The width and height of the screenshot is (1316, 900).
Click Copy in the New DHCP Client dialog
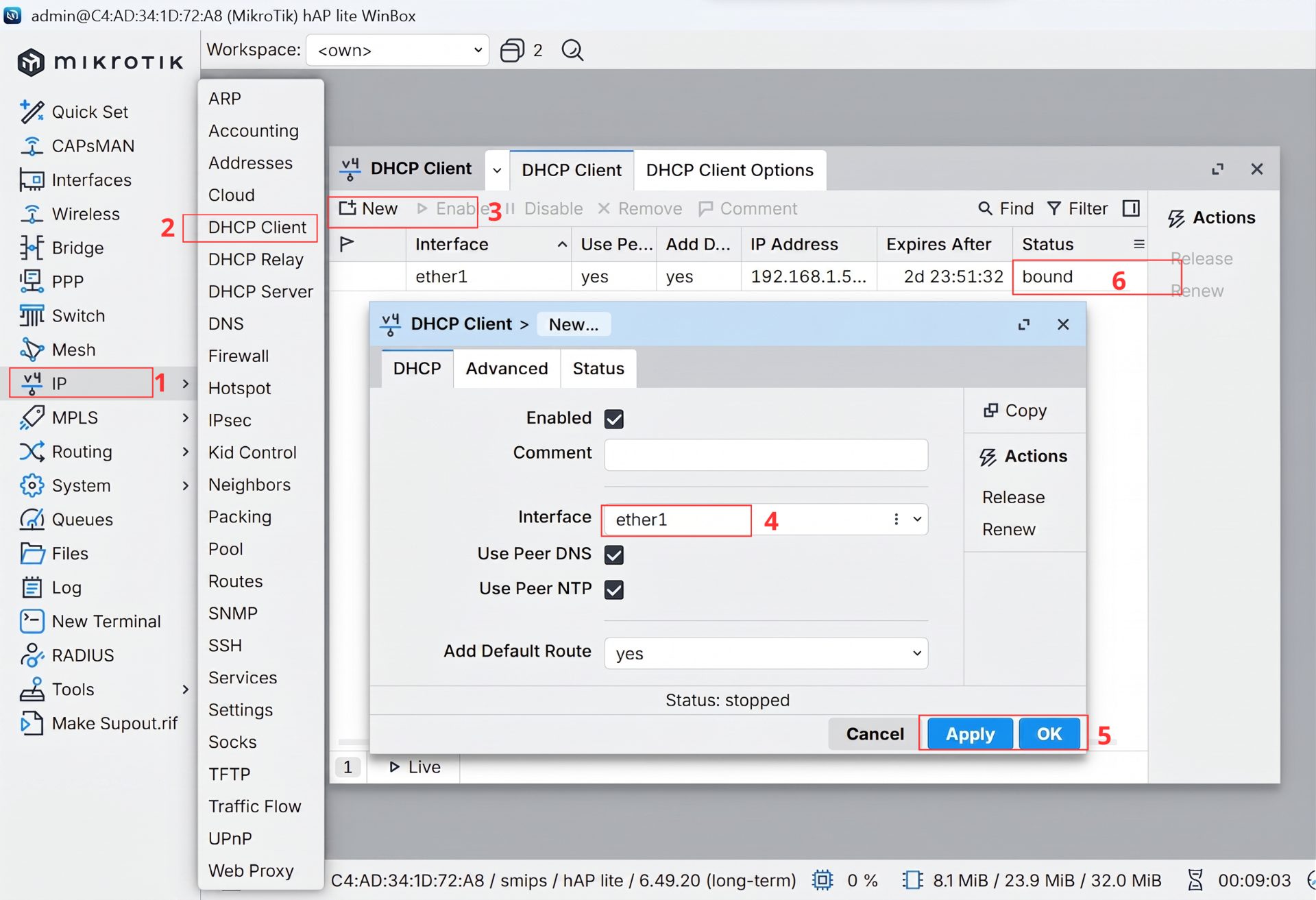point(1015,411)
